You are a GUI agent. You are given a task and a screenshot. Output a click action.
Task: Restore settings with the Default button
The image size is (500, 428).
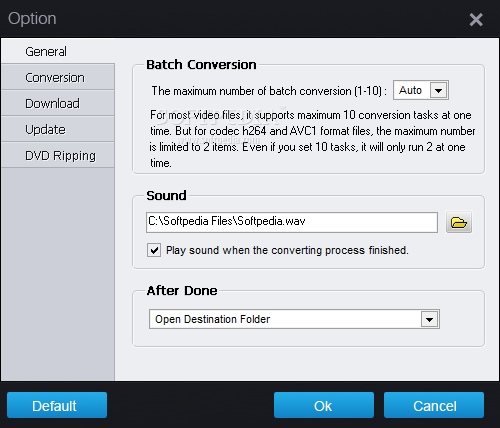pyautogui.click(x=57, y=405)
